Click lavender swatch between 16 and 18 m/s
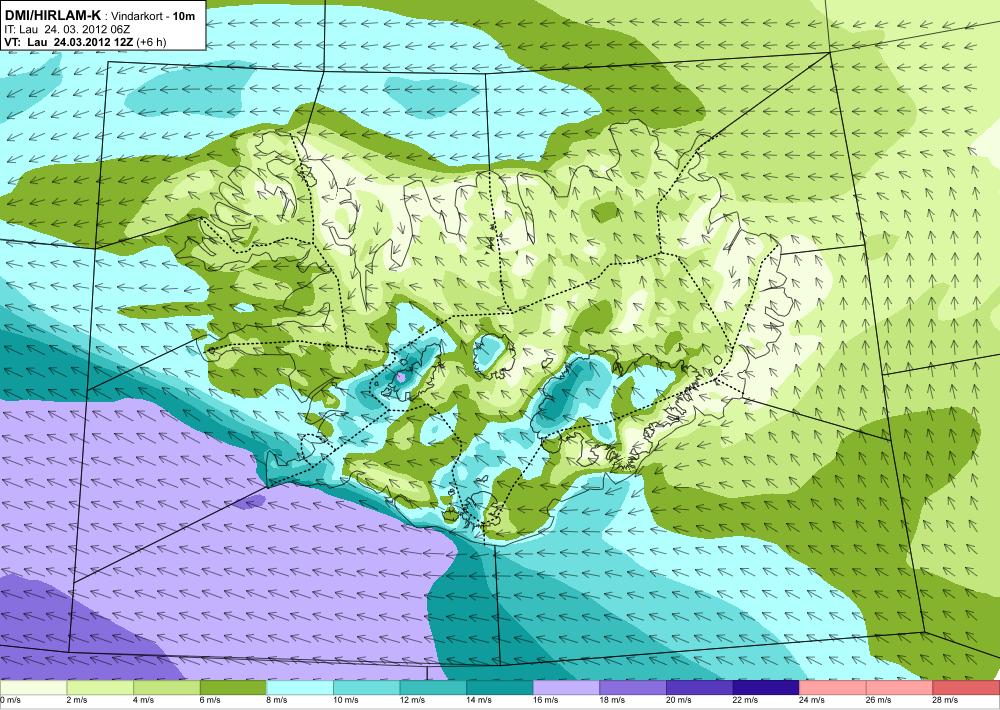This screenshot has height=710, width=1000. (566, 688)
